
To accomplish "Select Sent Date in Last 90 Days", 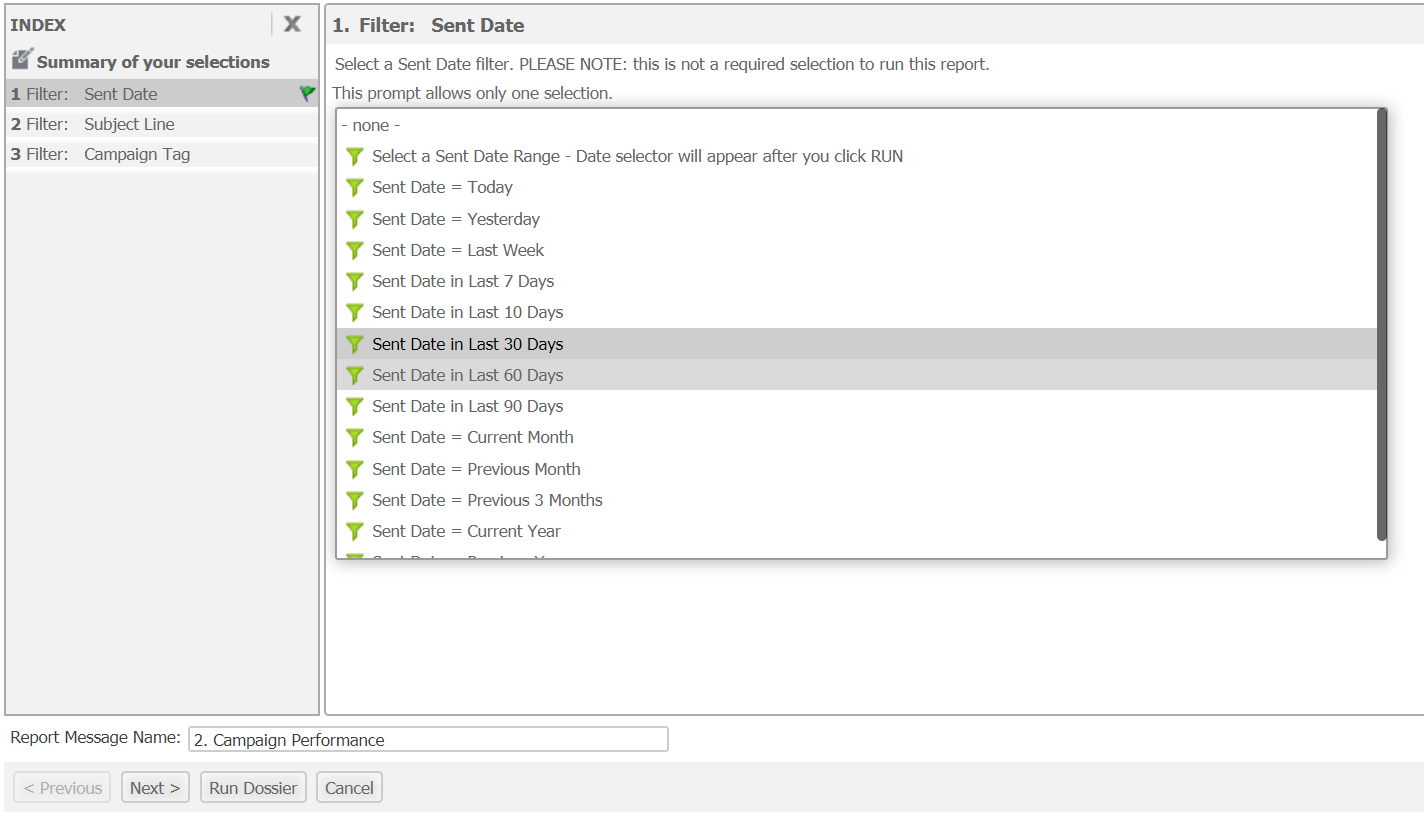I will [x=467, y=406].
